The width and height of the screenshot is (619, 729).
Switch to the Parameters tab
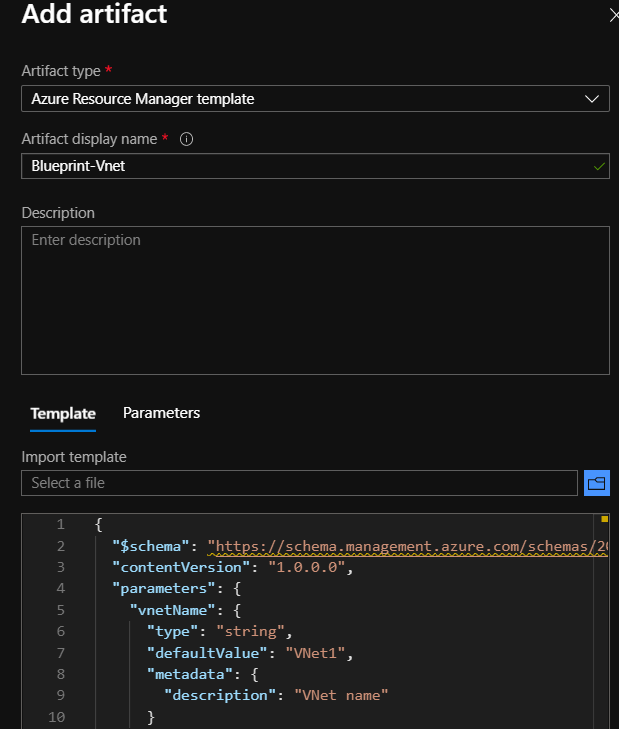(161, 413)
